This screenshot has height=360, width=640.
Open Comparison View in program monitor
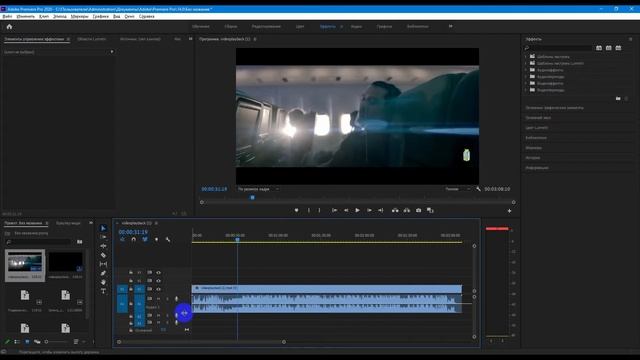tap(430, 210)
